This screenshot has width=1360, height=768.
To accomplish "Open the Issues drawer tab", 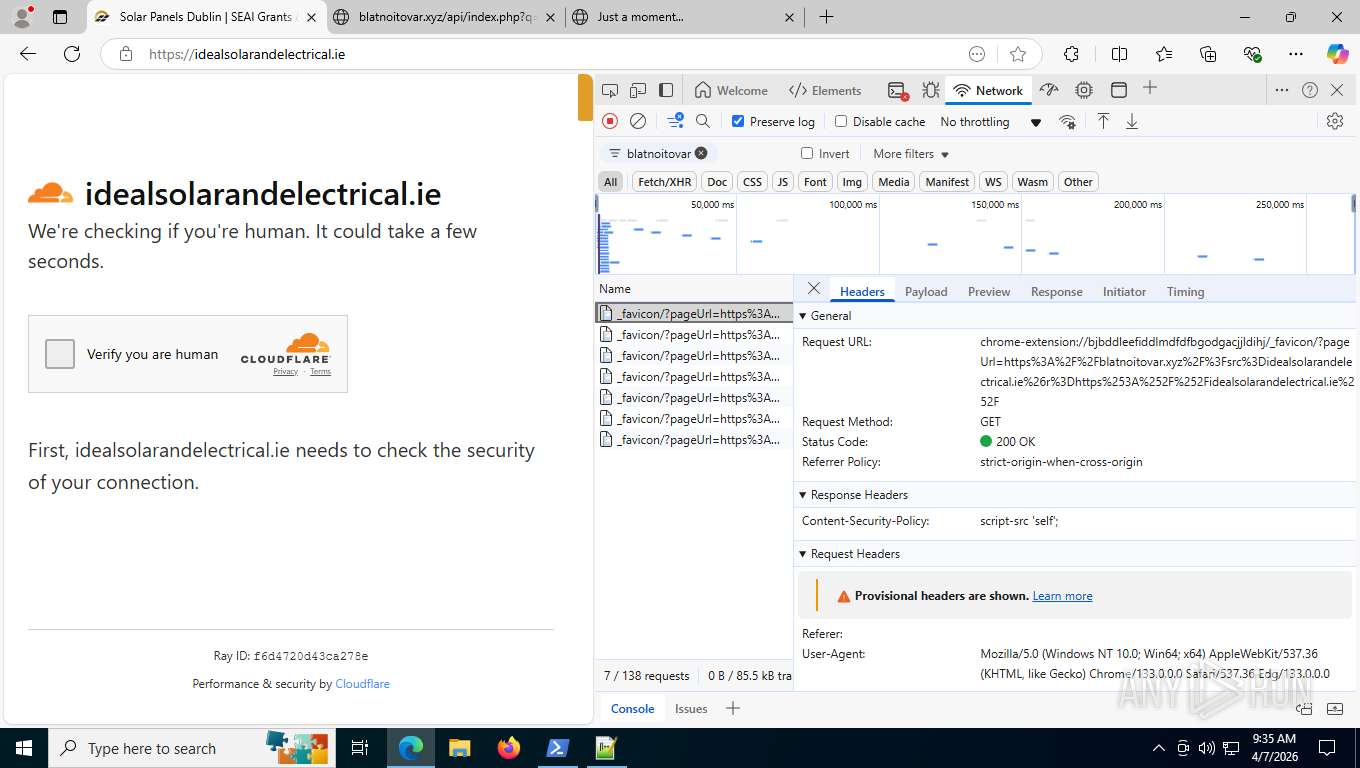I will click(691, 708).
